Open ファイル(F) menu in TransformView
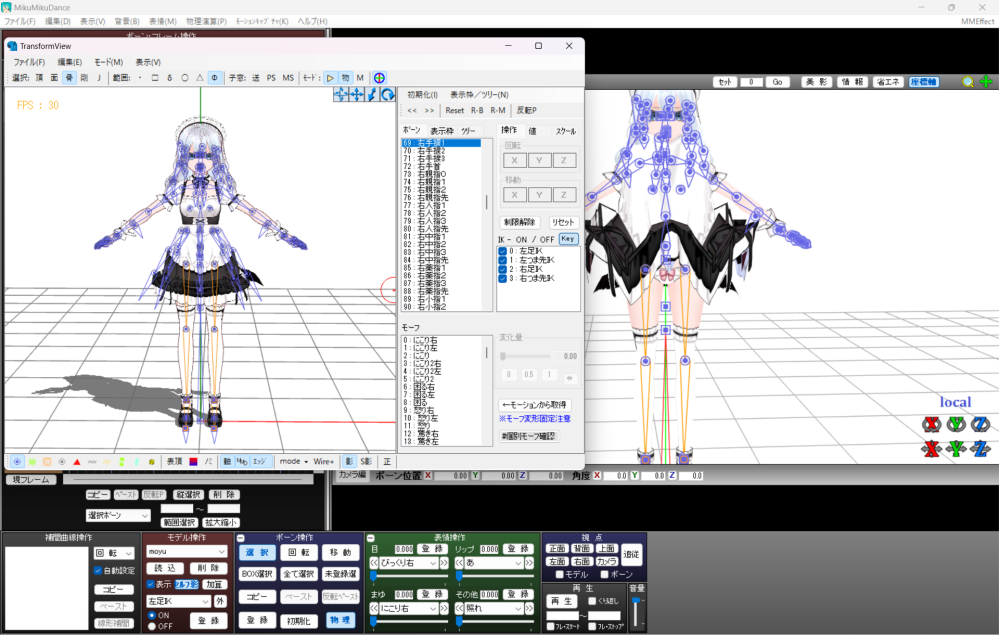Viewport: 999px width, 635px height. 29,62
